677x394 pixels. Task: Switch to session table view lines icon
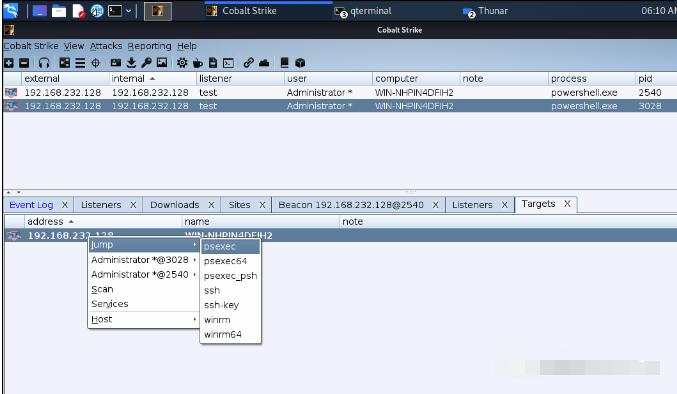[x=80, y=63]
